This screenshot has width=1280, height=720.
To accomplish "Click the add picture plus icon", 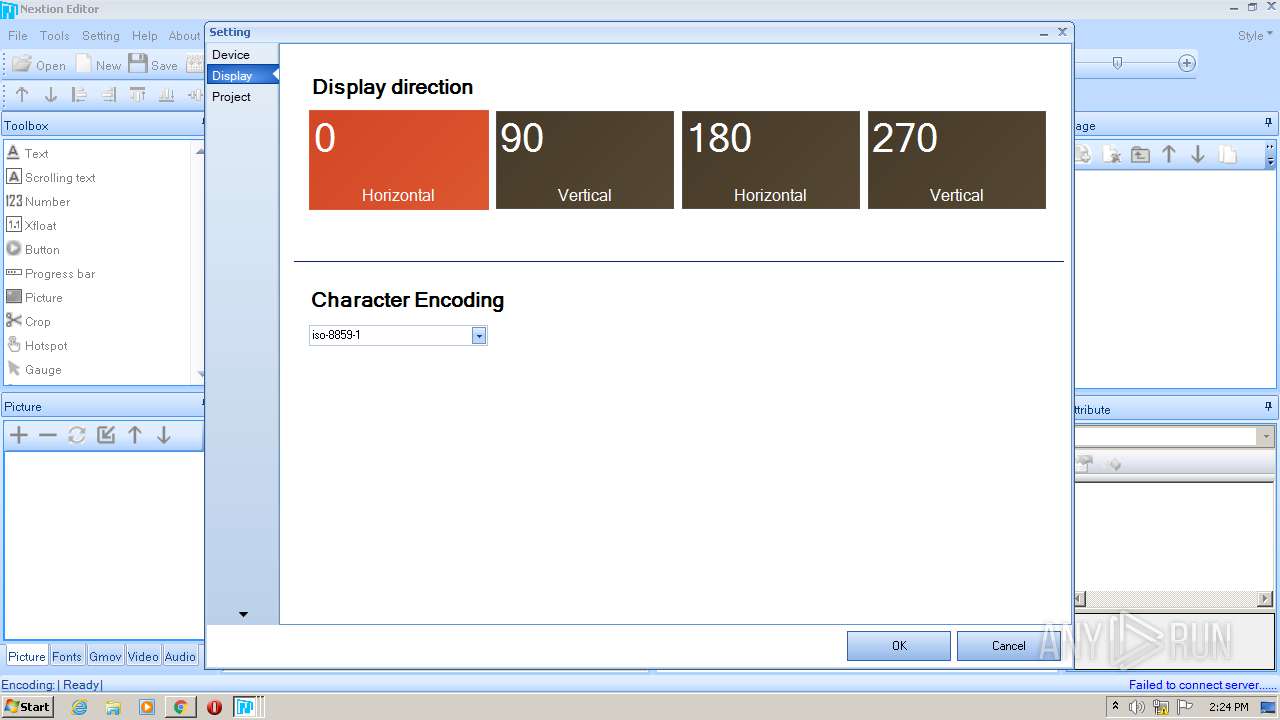I will (x=19, y=435).
